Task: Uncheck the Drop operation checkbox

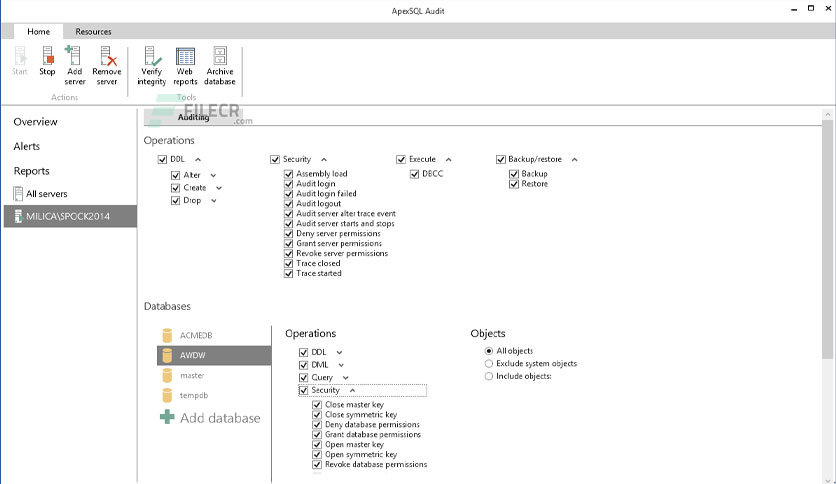Action: pyautogui.click(x=175, y=200)
